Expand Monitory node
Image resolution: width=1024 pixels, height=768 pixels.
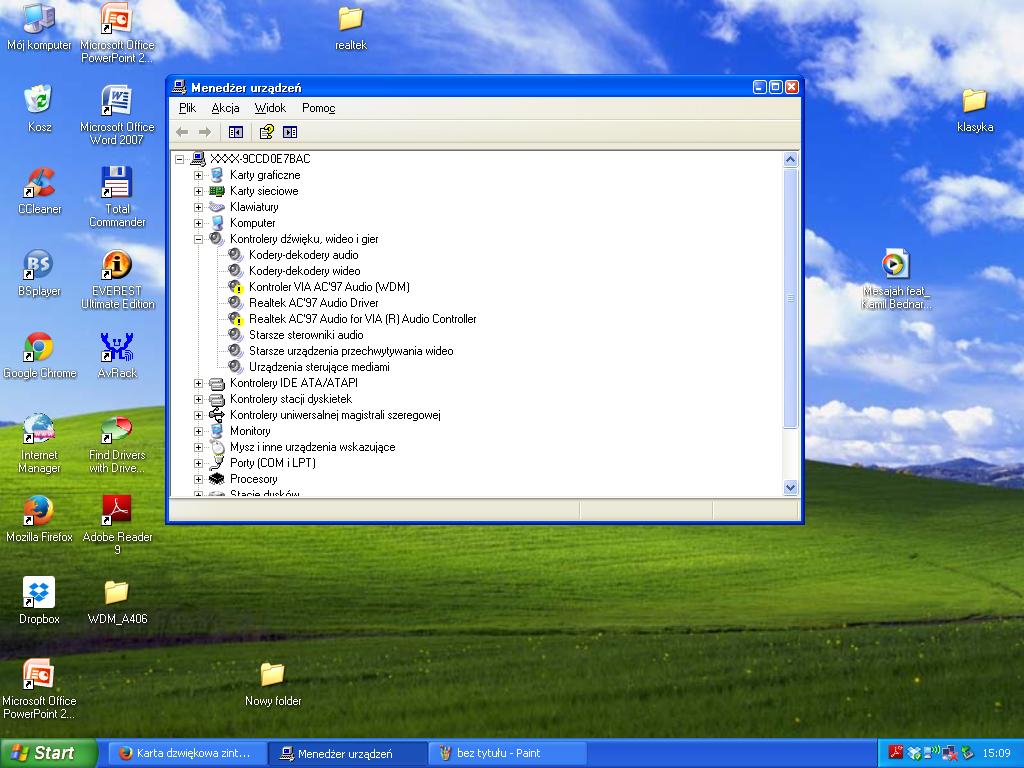tap(199, 431)
